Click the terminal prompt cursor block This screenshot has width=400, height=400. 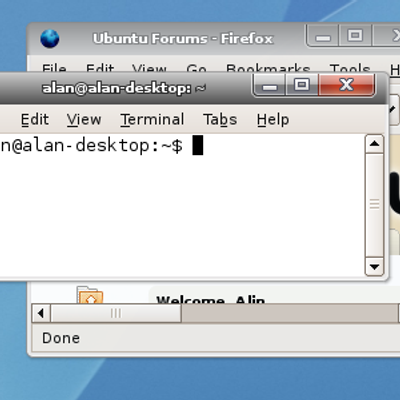198,145
